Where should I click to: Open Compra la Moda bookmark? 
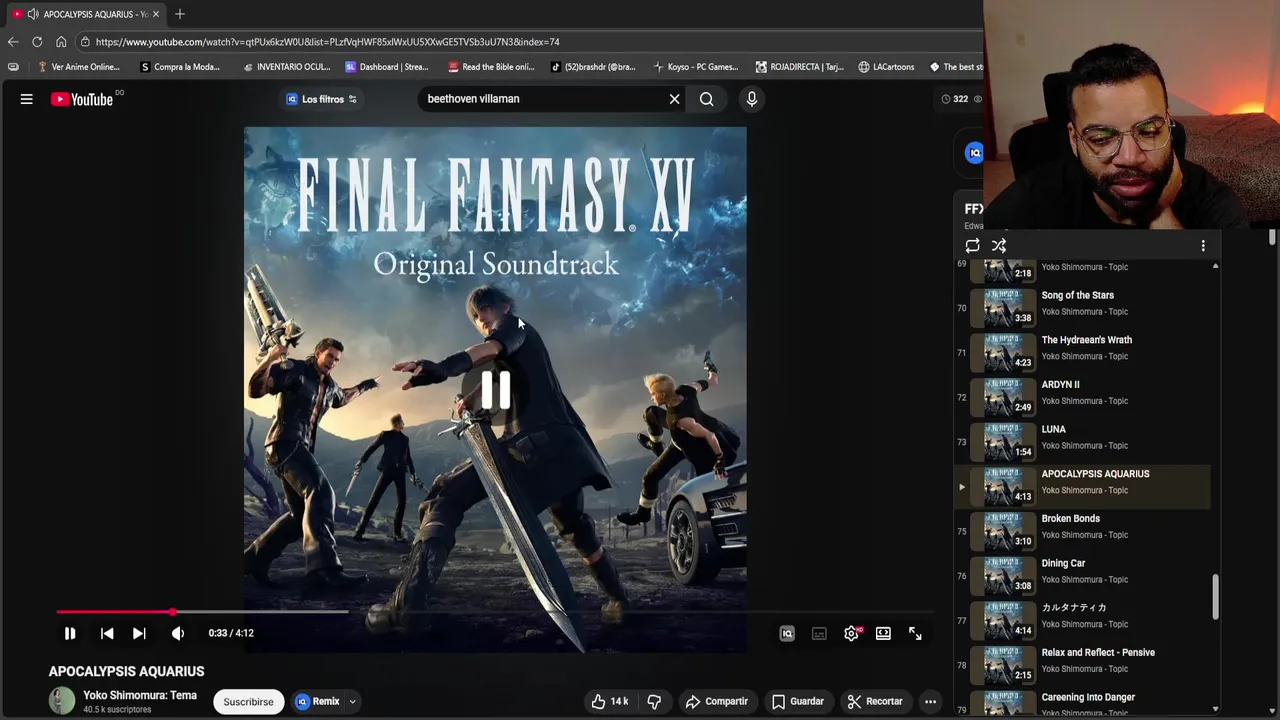180,67
